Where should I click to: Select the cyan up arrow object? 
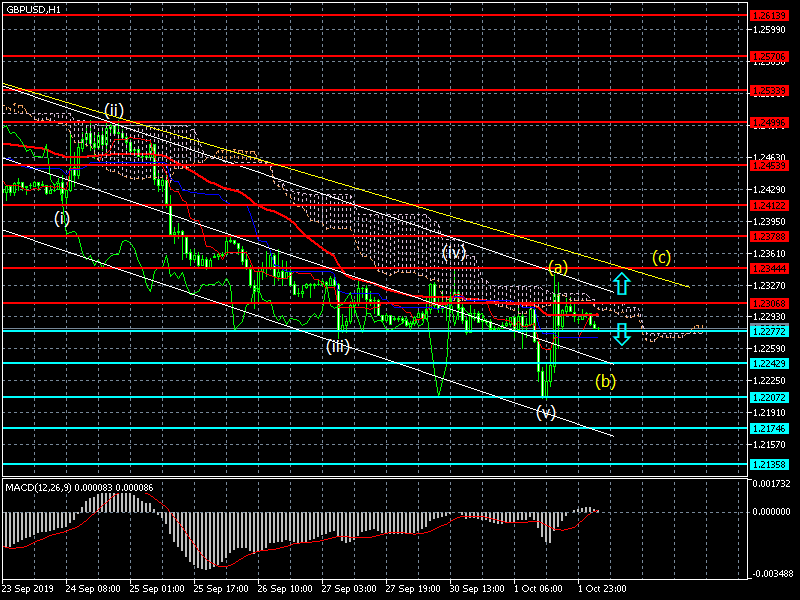click(x=621, y=283)
